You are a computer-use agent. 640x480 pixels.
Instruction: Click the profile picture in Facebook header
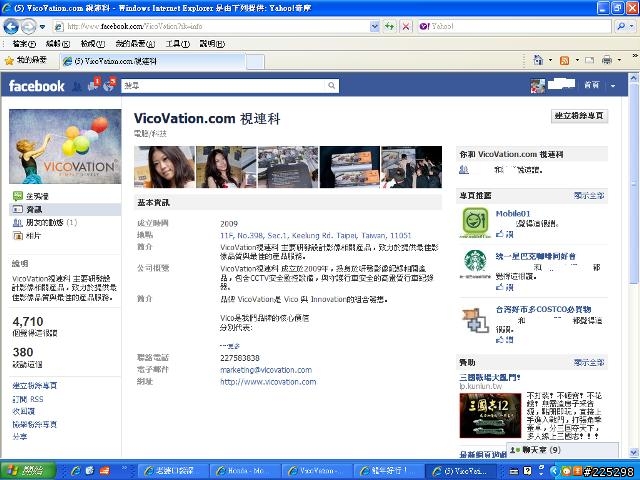point(538,86)
